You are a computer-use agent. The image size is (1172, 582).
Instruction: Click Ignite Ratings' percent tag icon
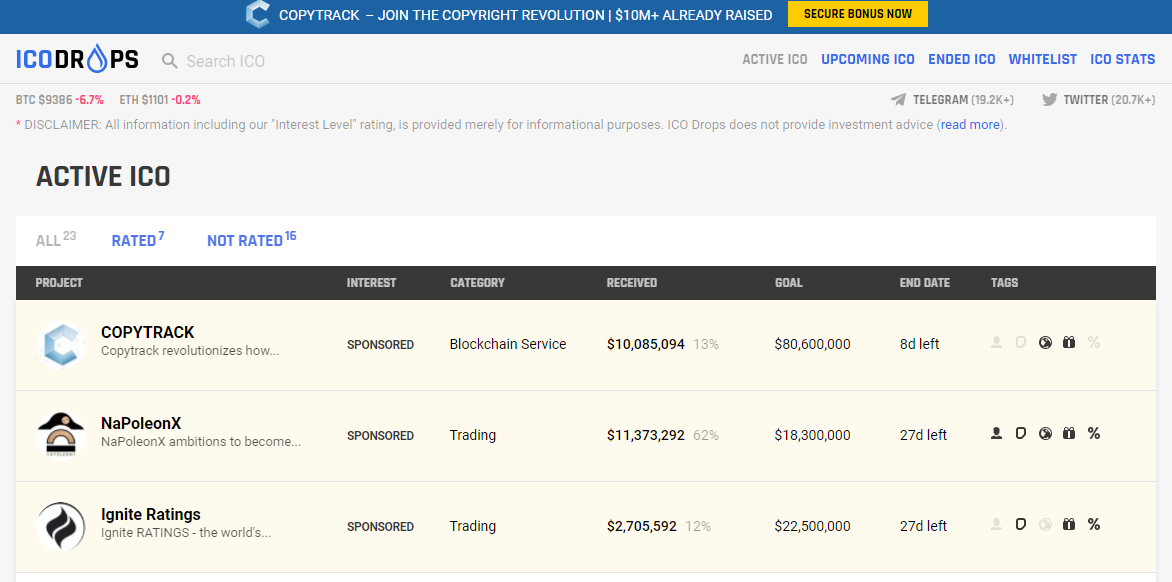(1094, 524)
